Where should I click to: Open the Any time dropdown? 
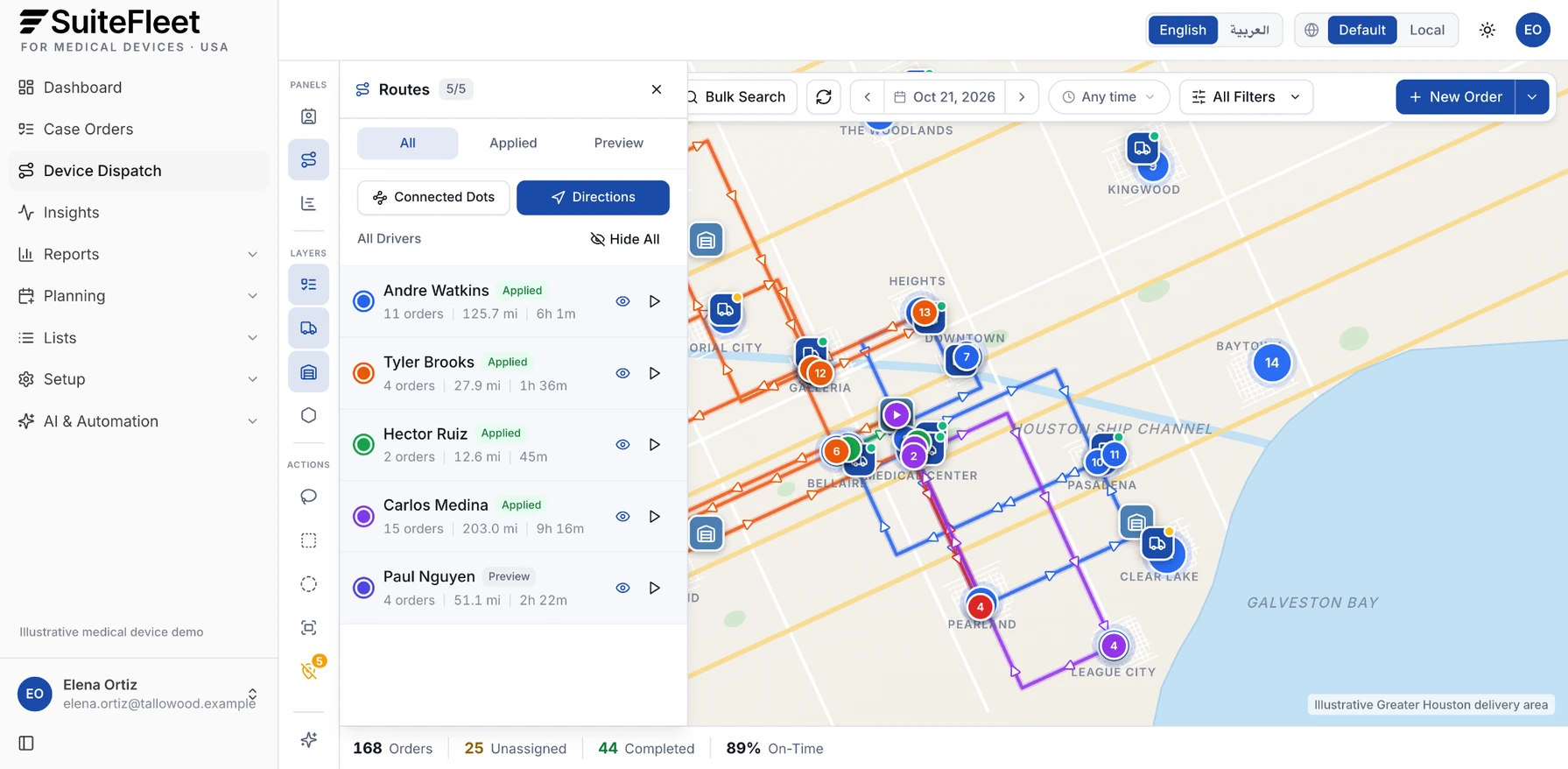(x=1108, y=97)
